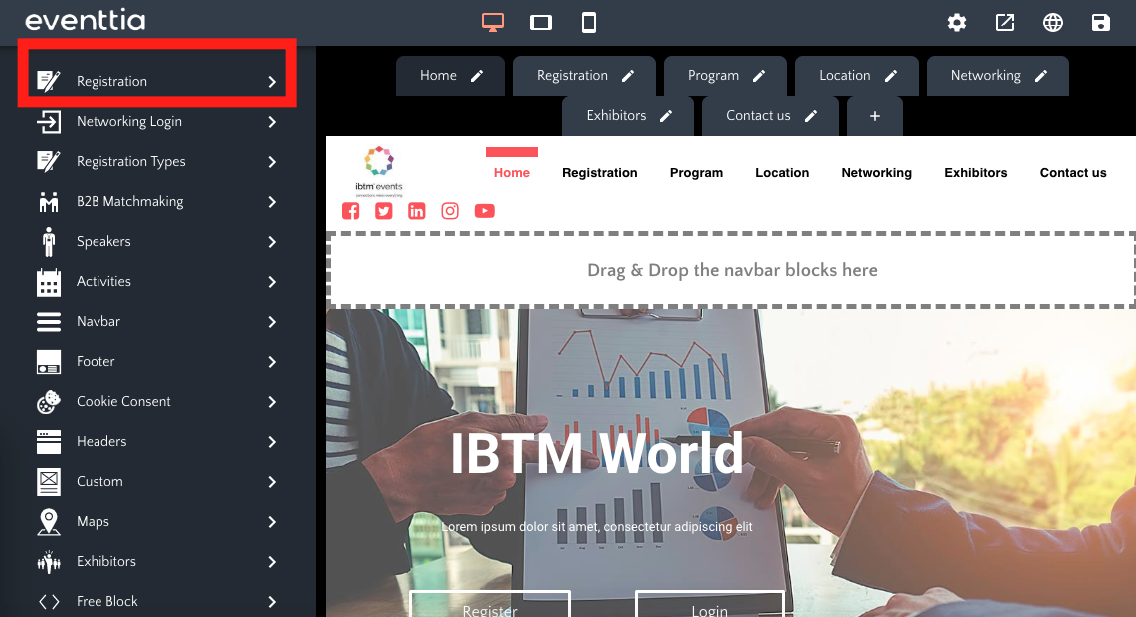Image resolution: width=1136 pixels, height=617 pixels.
Task: Switch to mobile phone preview
Action: pyautogui.click(x=589, y=22)
